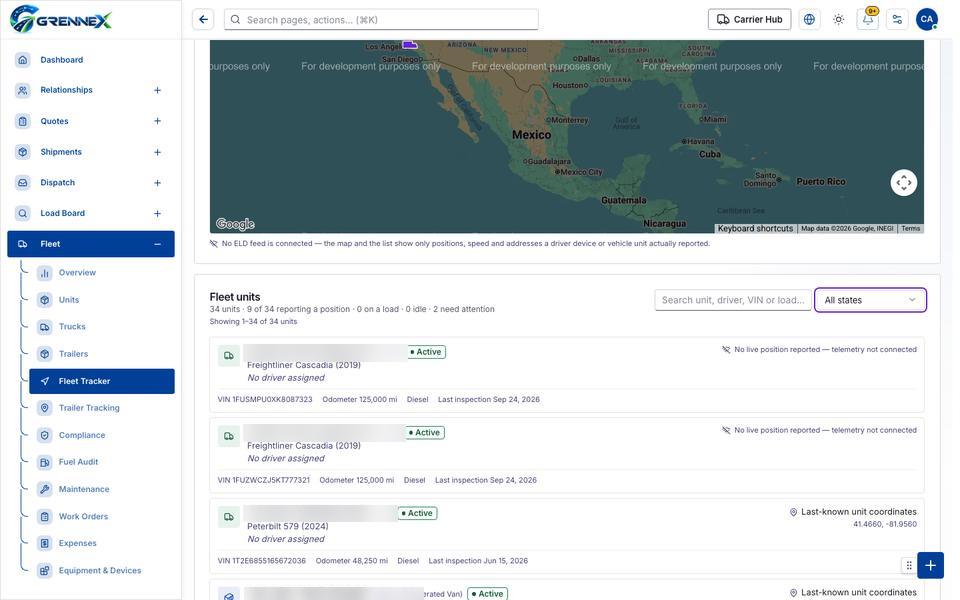Expand the Shipments menu plus
Image resolution: width=960 pixels, height=600 pixels.
click(x=157, y=152)
